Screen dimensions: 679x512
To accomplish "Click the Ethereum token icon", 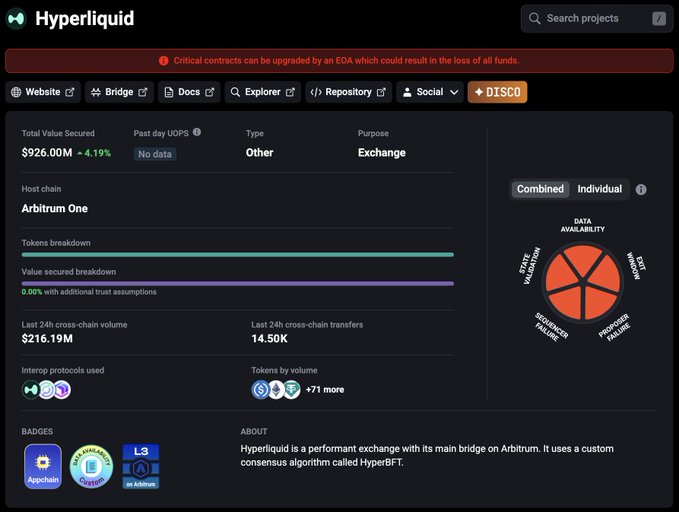I will tap(276, 389).
